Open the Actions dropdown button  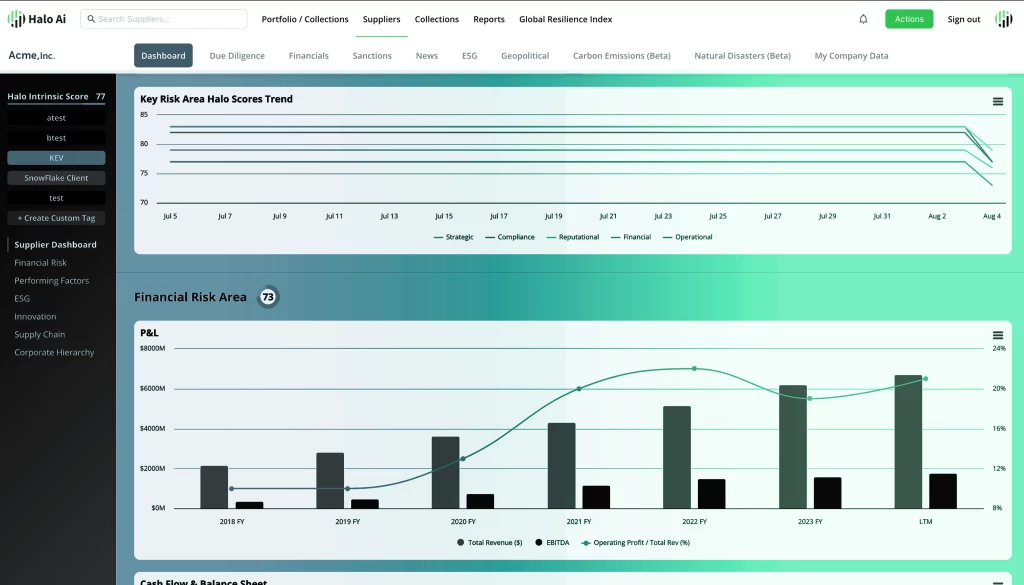tap(908, 19)
